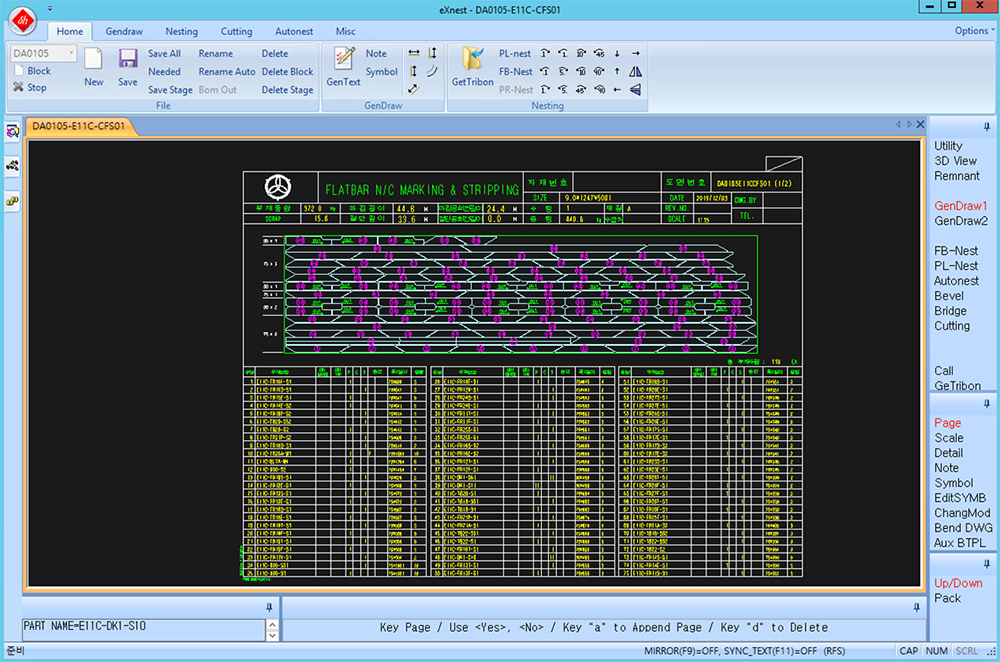Open the Autonest ribbon tab

point(294,32)
